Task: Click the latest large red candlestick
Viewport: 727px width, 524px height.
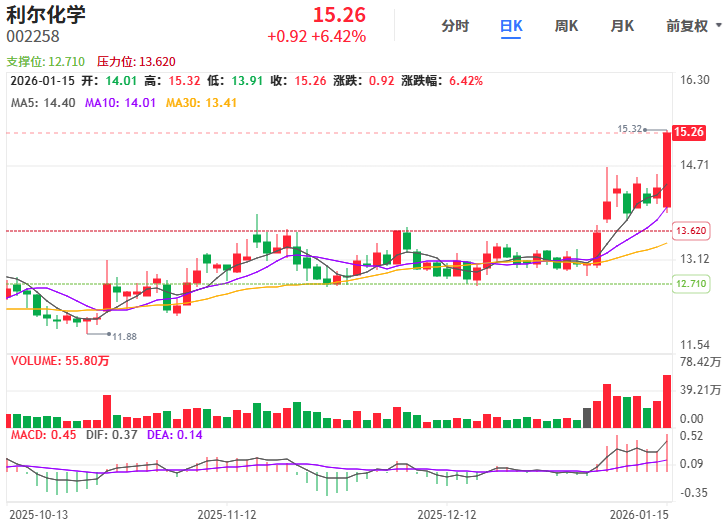Action: 667,170
